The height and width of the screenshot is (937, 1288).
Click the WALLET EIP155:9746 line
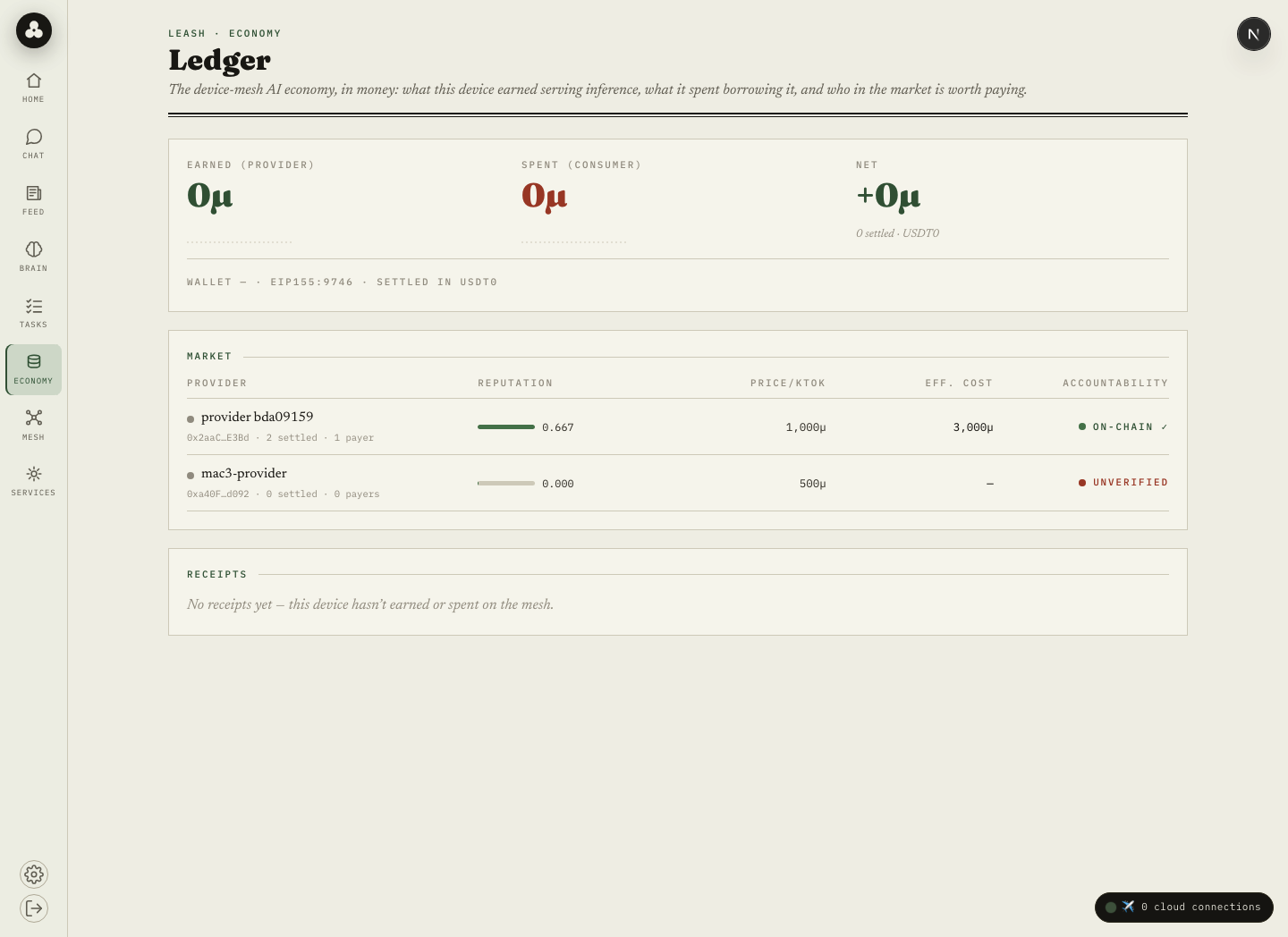pyautogui.click(x=343, y=282)
